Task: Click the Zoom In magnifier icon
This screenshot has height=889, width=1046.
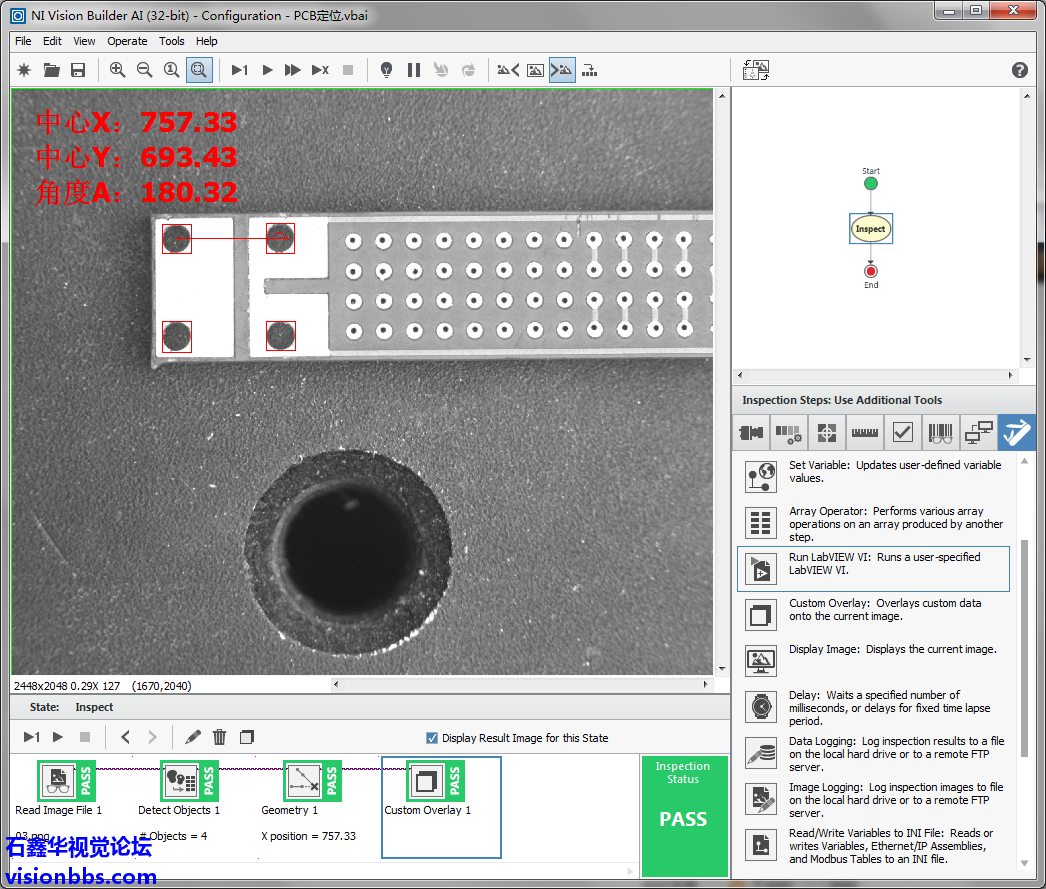Action: tap(118, 70)
